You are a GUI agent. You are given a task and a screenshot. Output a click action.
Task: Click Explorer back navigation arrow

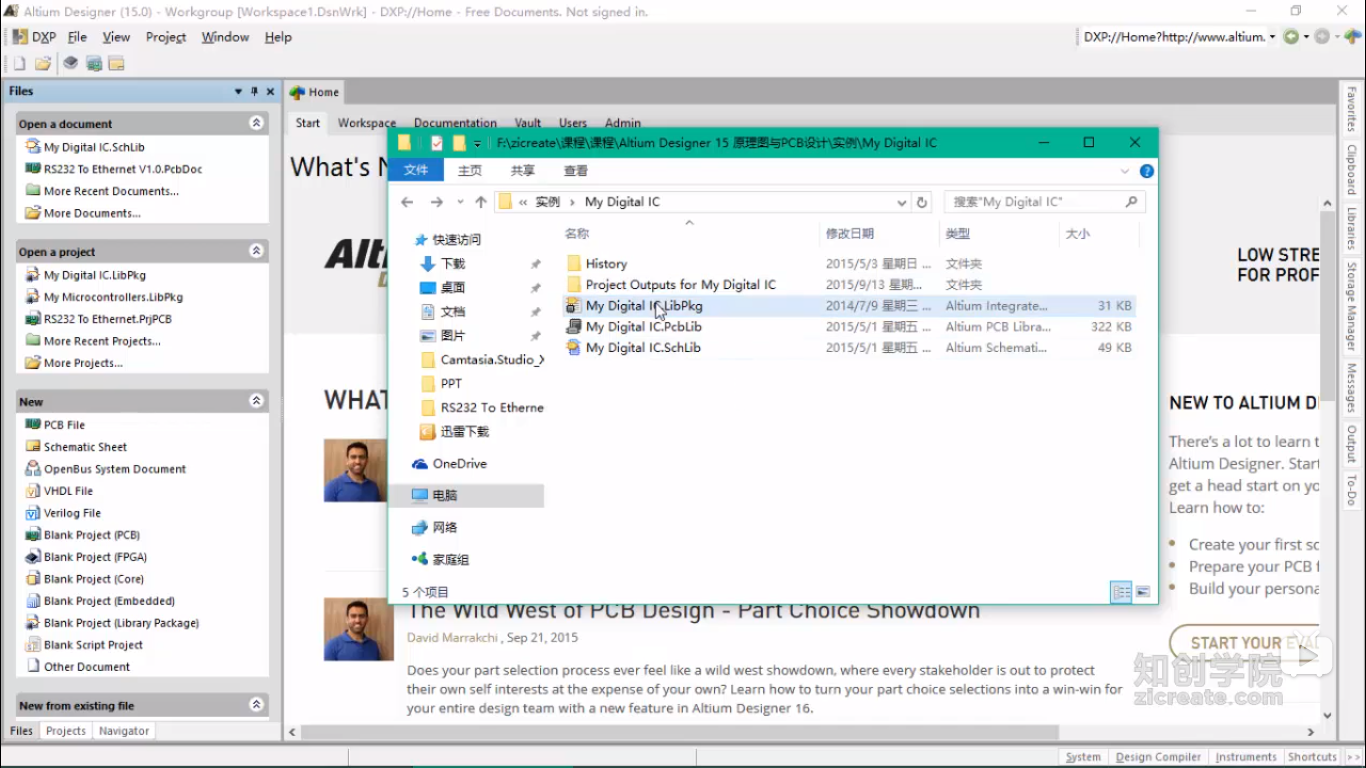(407, 202)
